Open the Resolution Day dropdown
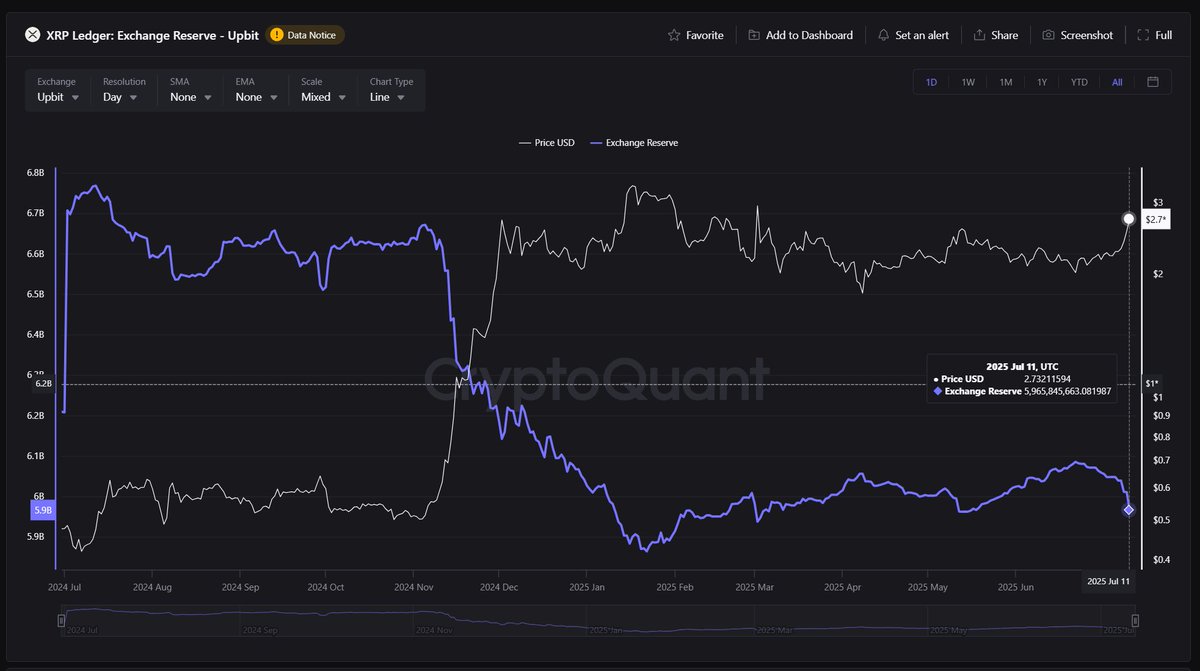The height and width of the screenshot is (671, 1200). coord(124,90)
